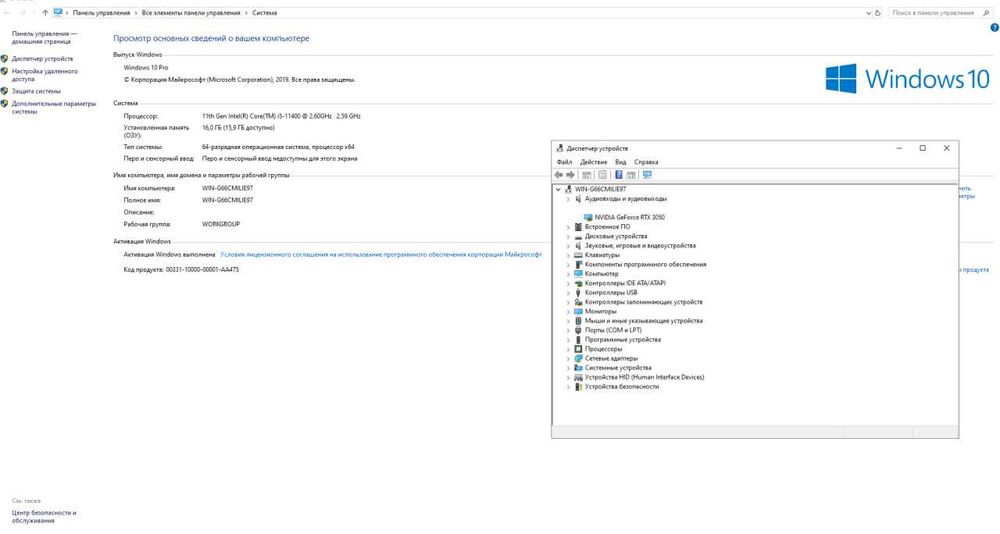The height and width of the screenshot is (534, 1000).
Task: Click the Forward arrow in Device Manager toolbar
Action: tap(570, 175)
